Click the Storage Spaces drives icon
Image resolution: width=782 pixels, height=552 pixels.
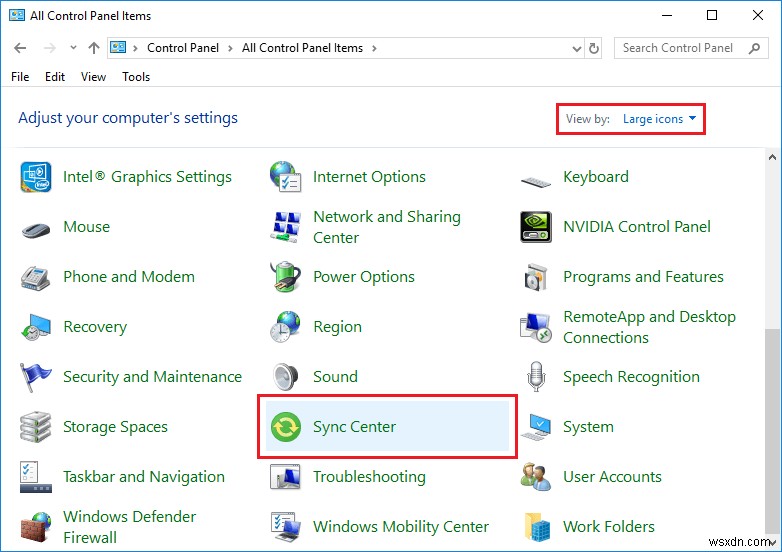click(x=35, y=427)
